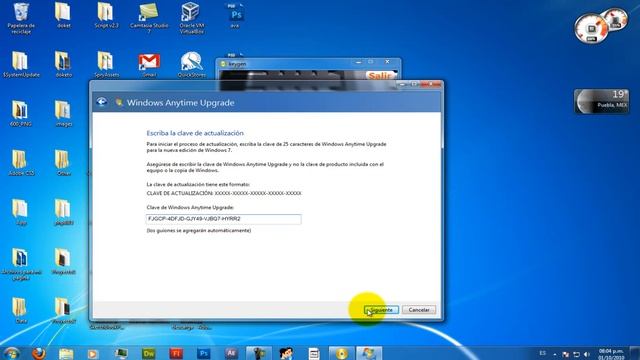640x360 pixels.
Task: Click the Anytime Upgrade key input field
Action: (x=224, y=219)
